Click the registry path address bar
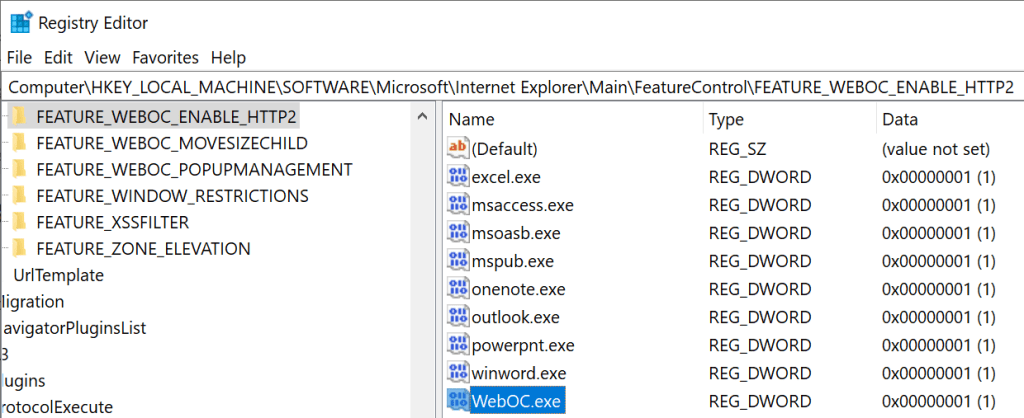This screenshot has width=1024, height=418. click(510, 87)
